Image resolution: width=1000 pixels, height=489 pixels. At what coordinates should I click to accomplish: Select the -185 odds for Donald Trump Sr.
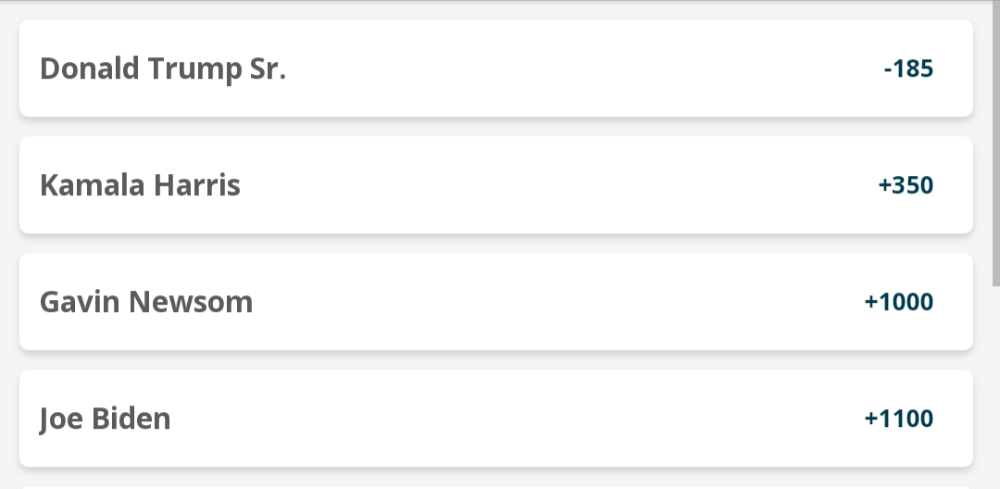[x=908, y=68]
